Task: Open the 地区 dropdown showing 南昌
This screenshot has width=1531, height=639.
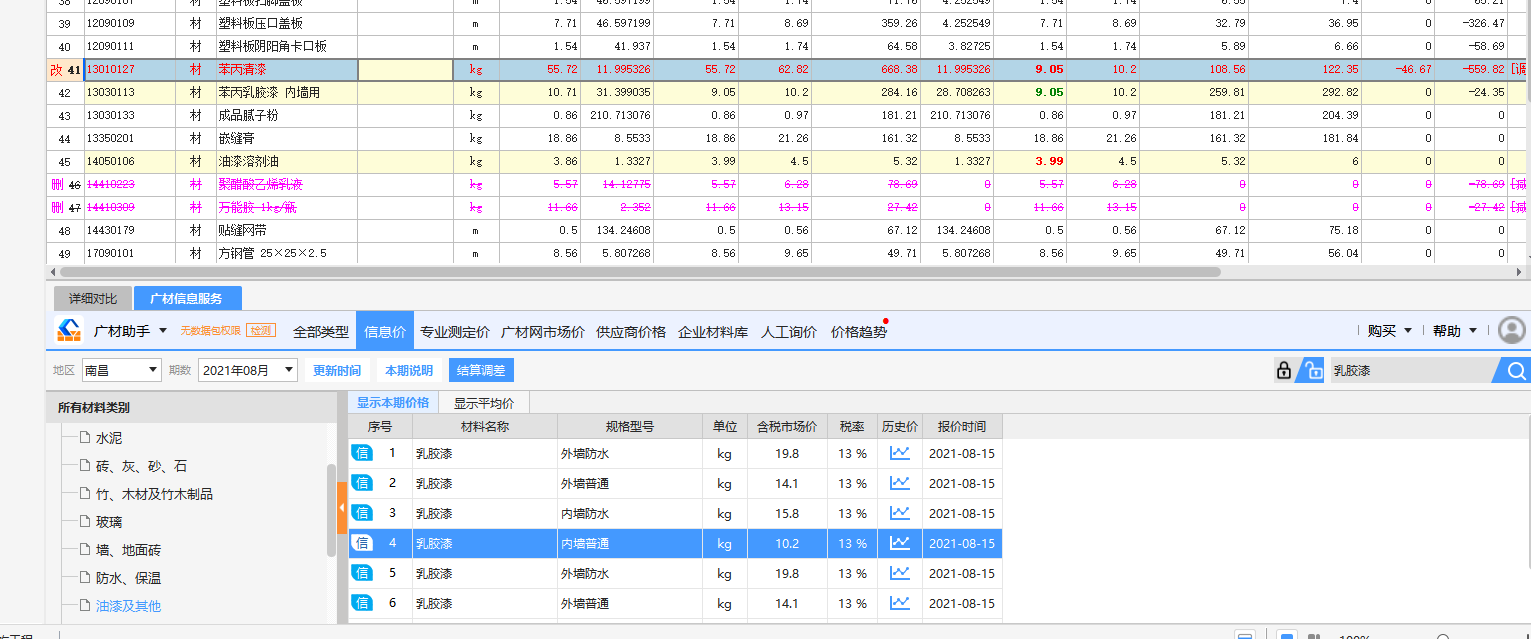Action: [122, 370]
